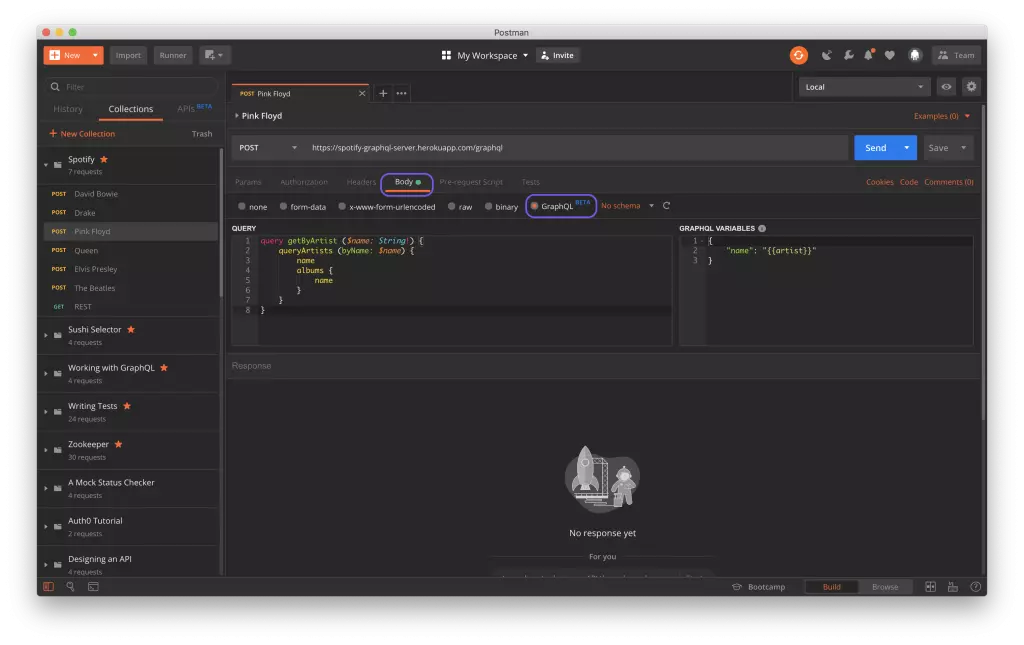Screen dimensions: 1024x645
Task: Click the heart icon in header
Action: pos(889,55)
